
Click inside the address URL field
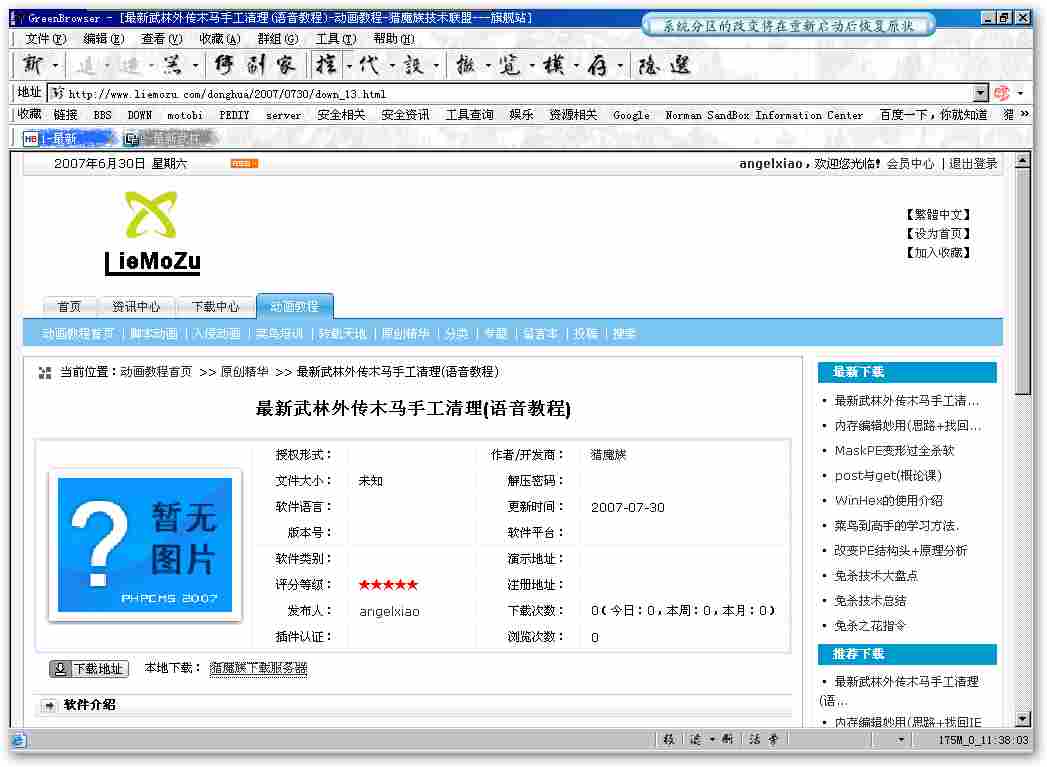click(500, 94)
